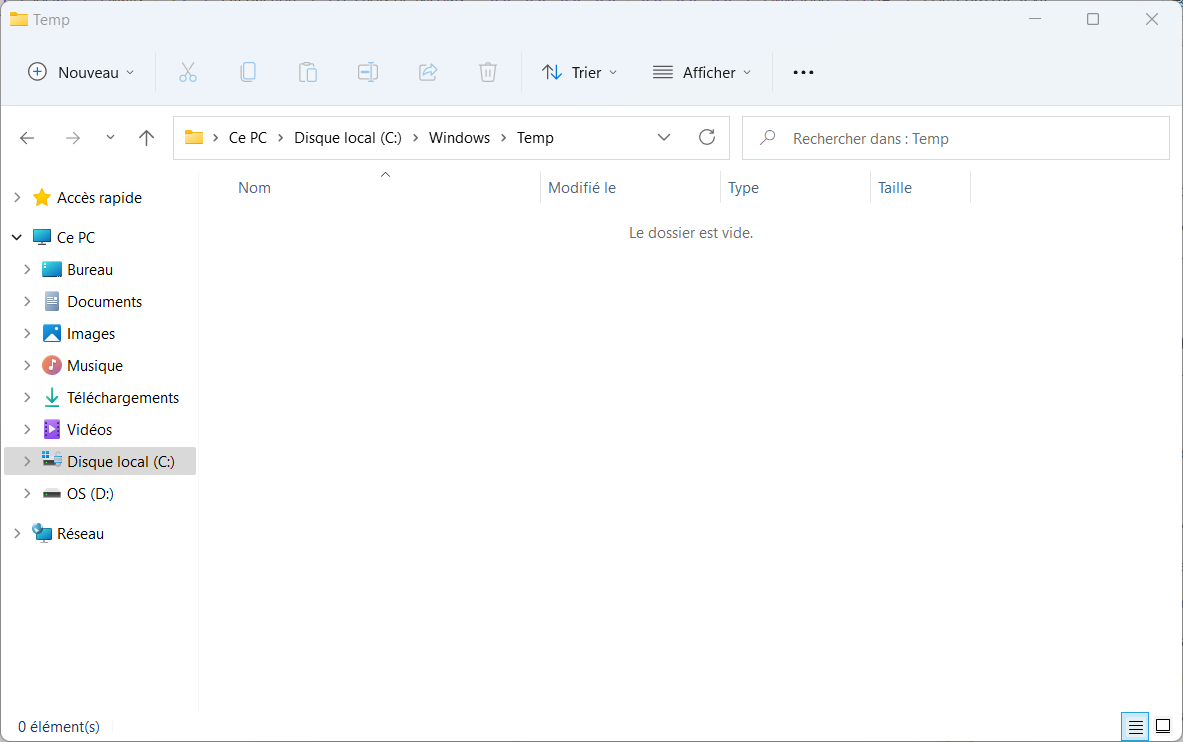Click Windows in the breadcrumb path
1183x742 pixels.
pyautogui.click(x=459, y=138)
